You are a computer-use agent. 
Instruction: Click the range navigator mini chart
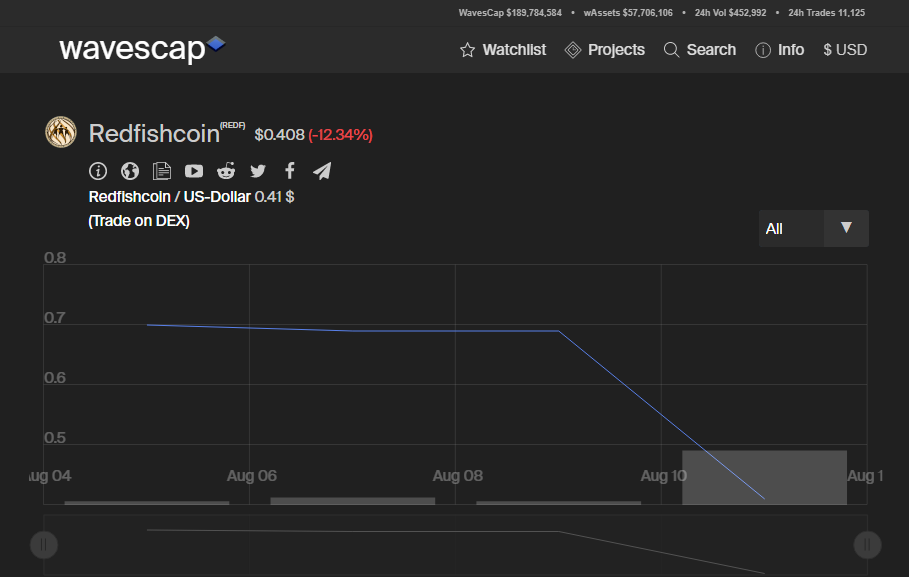click(455, 545)
